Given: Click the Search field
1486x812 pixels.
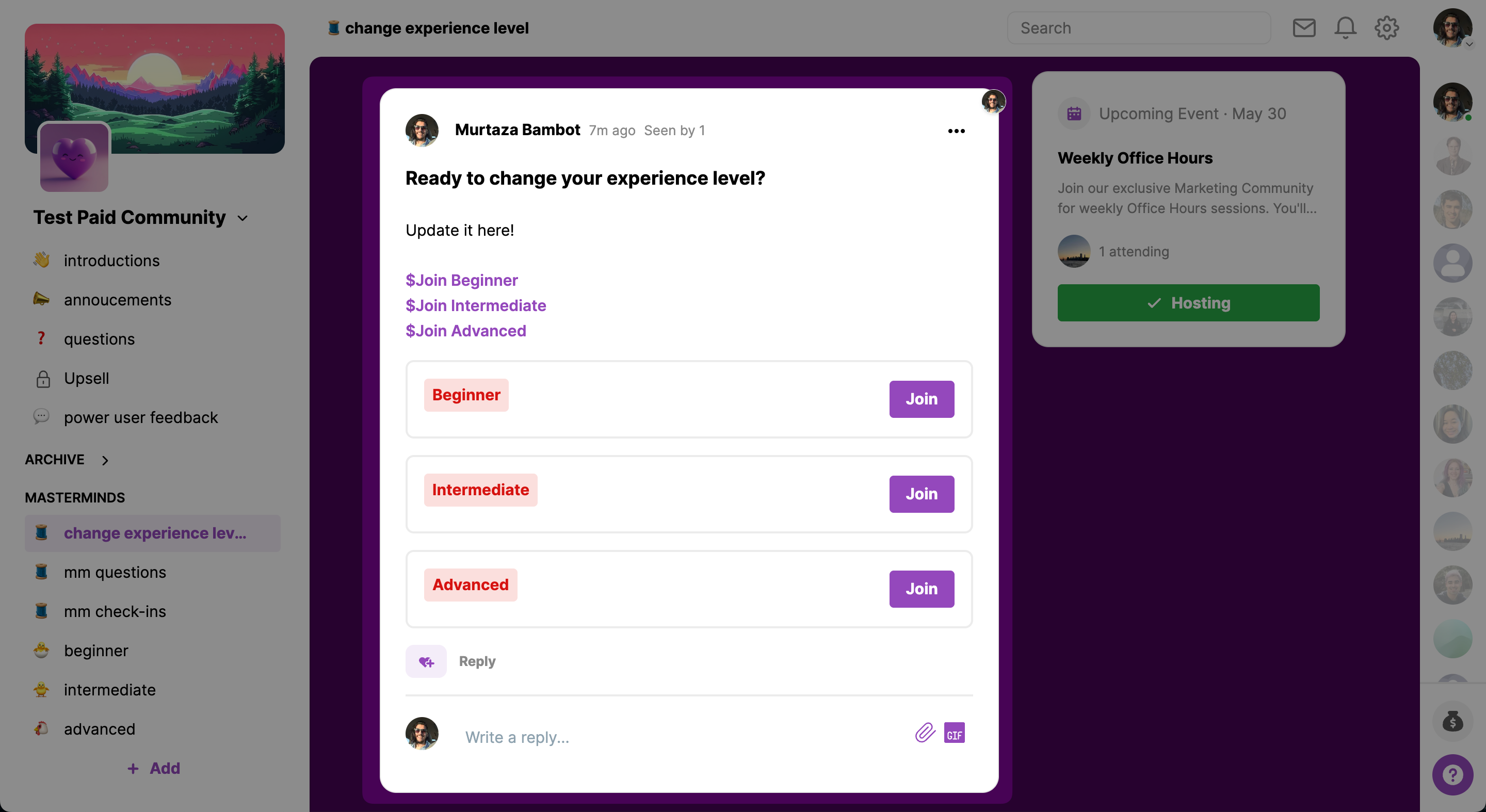Looking at the screenshot, I should click(x=1138, y=28).
